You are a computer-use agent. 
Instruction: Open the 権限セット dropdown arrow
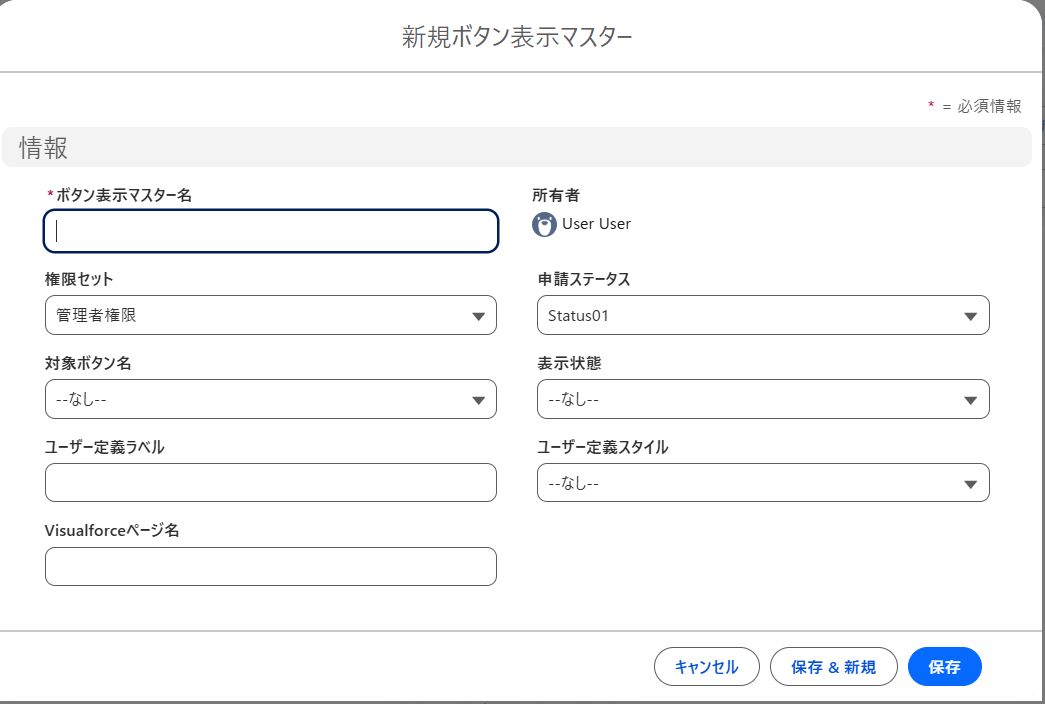(478, 315)
